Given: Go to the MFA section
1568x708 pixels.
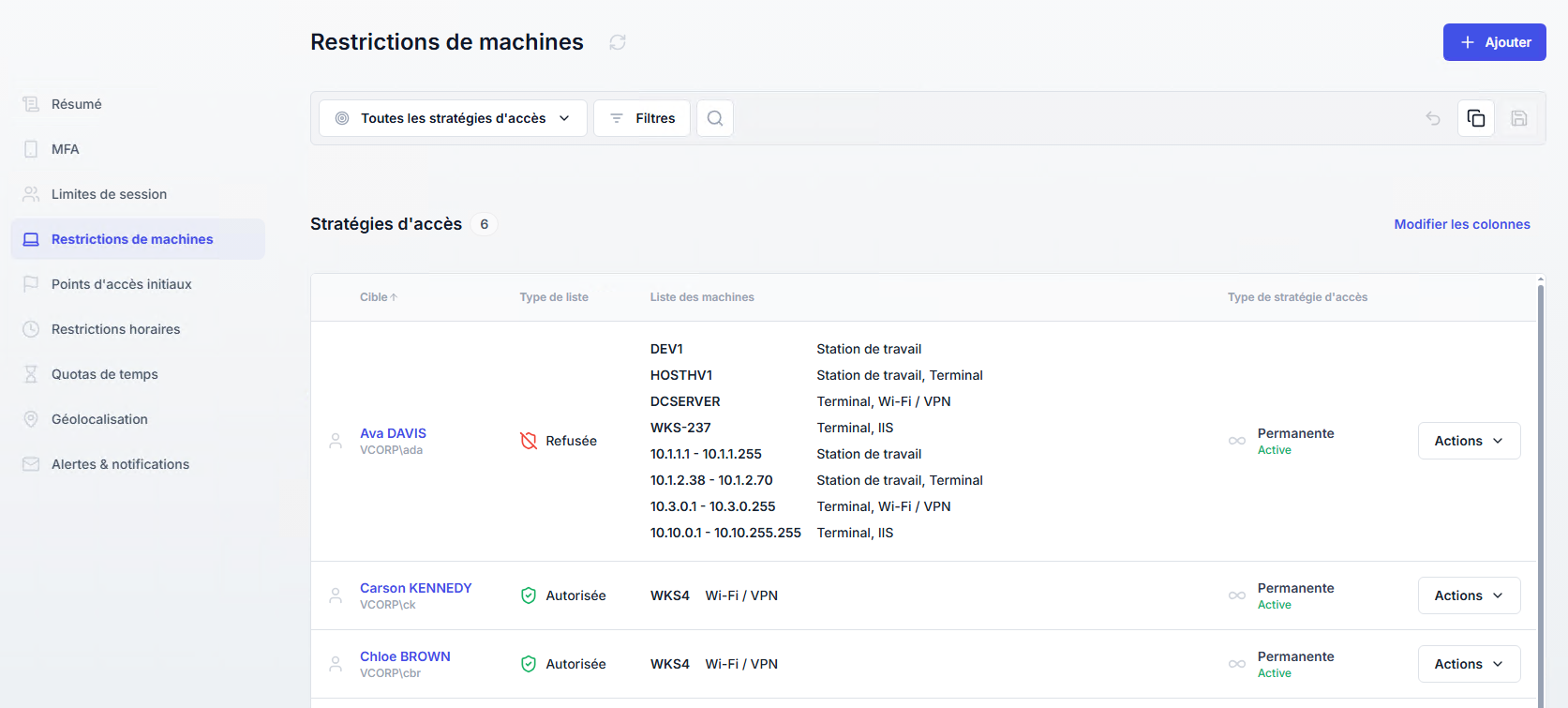Looking at the screenshot, I should tap(66, 149).
